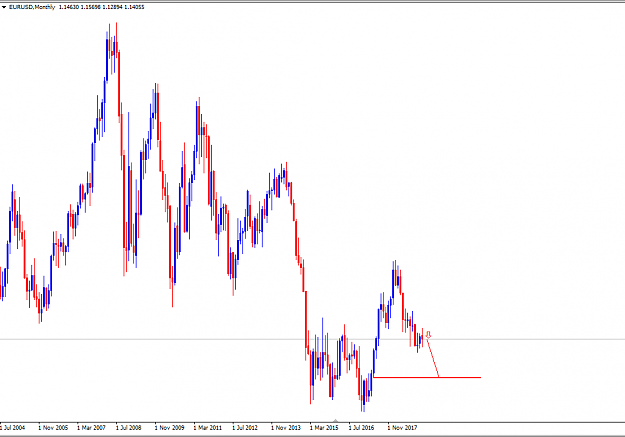Click the 1 Jul 2004 date label

coord(12,428)
